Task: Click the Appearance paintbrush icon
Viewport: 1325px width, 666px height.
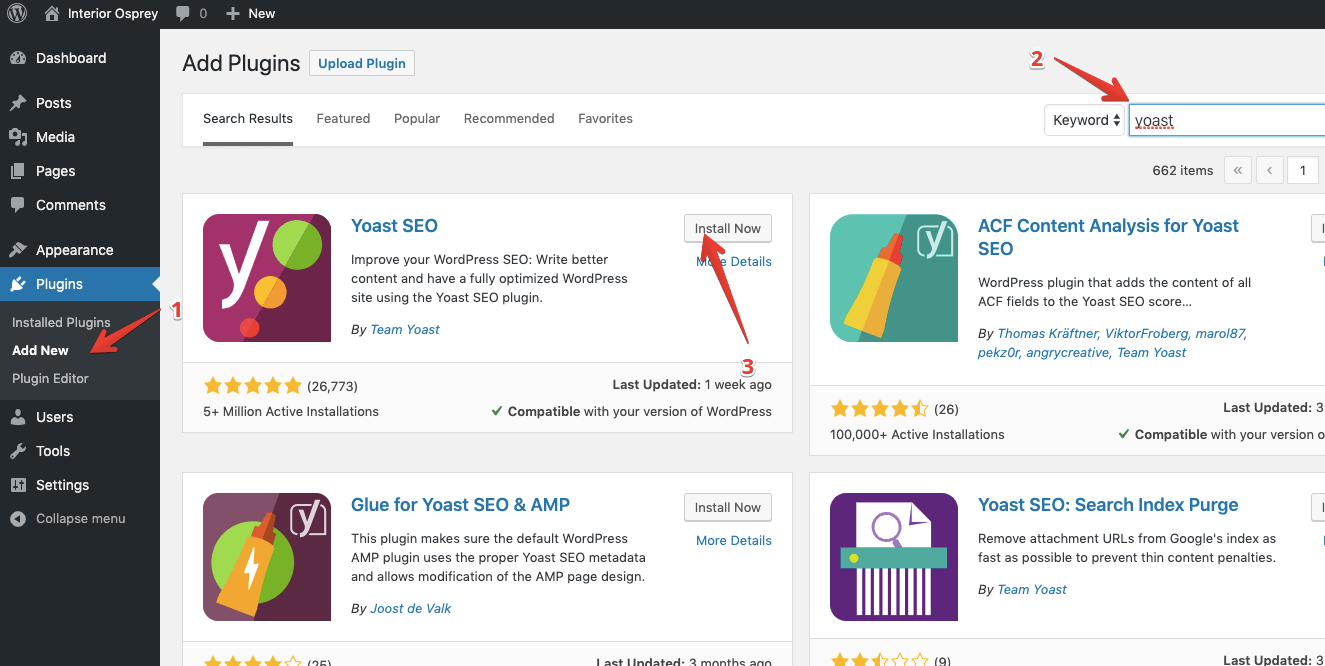Action: click(18, 250)
